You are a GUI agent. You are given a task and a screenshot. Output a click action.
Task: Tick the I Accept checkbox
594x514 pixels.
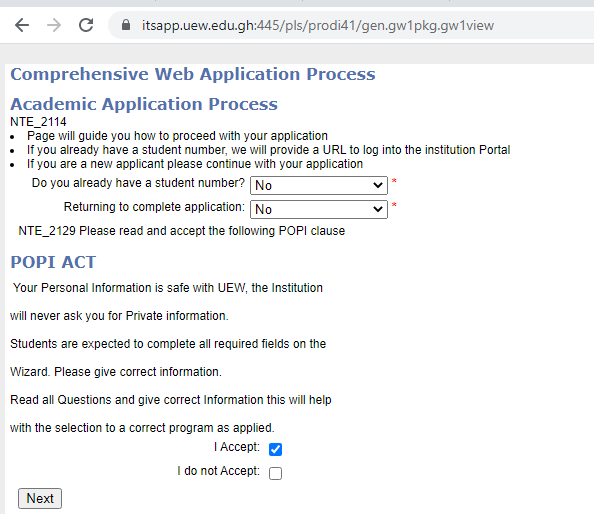[x=275, y=449]
